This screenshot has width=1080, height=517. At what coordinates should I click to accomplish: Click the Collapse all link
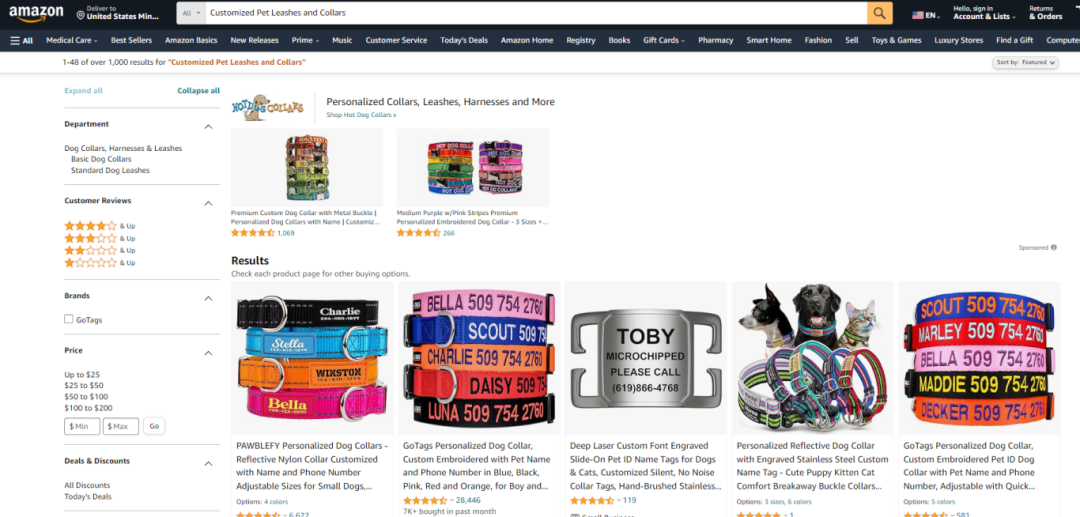(x=198, y=90)
